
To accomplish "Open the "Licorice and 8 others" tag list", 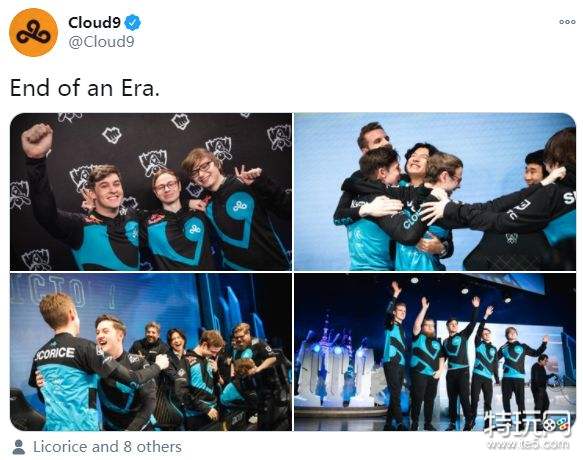I will (107, 447).
